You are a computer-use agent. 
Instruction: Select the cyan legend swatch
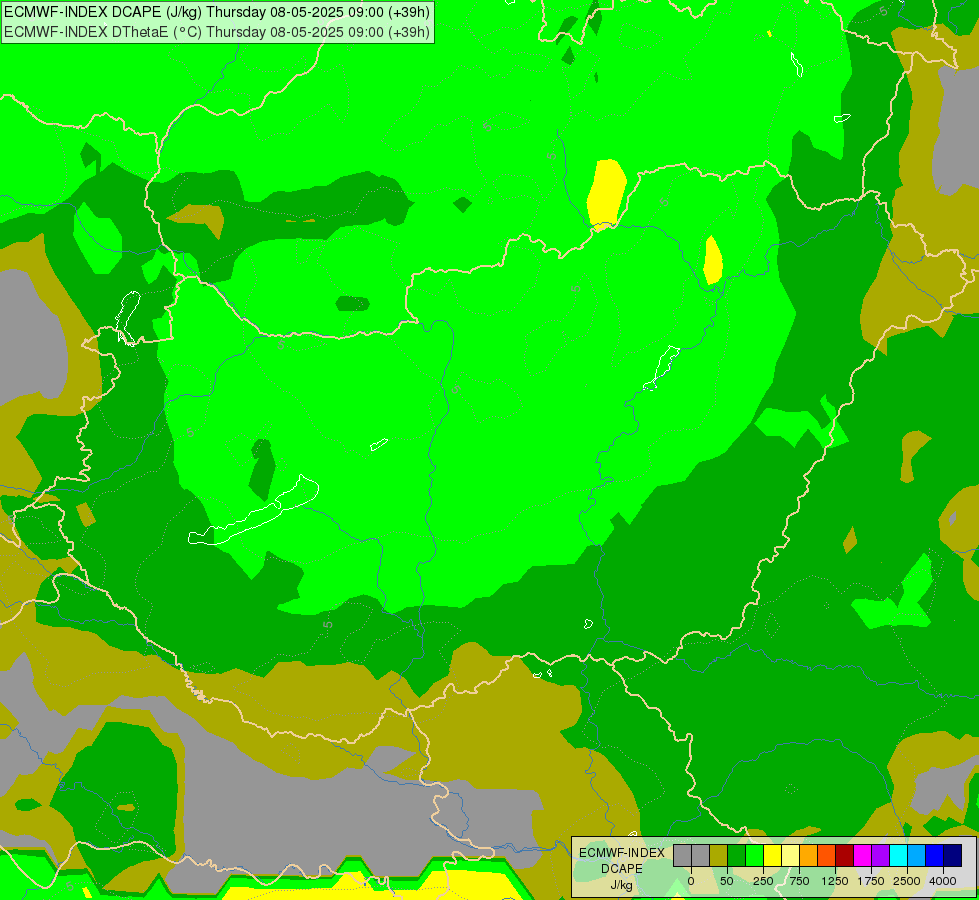click(x=898, y=856)
